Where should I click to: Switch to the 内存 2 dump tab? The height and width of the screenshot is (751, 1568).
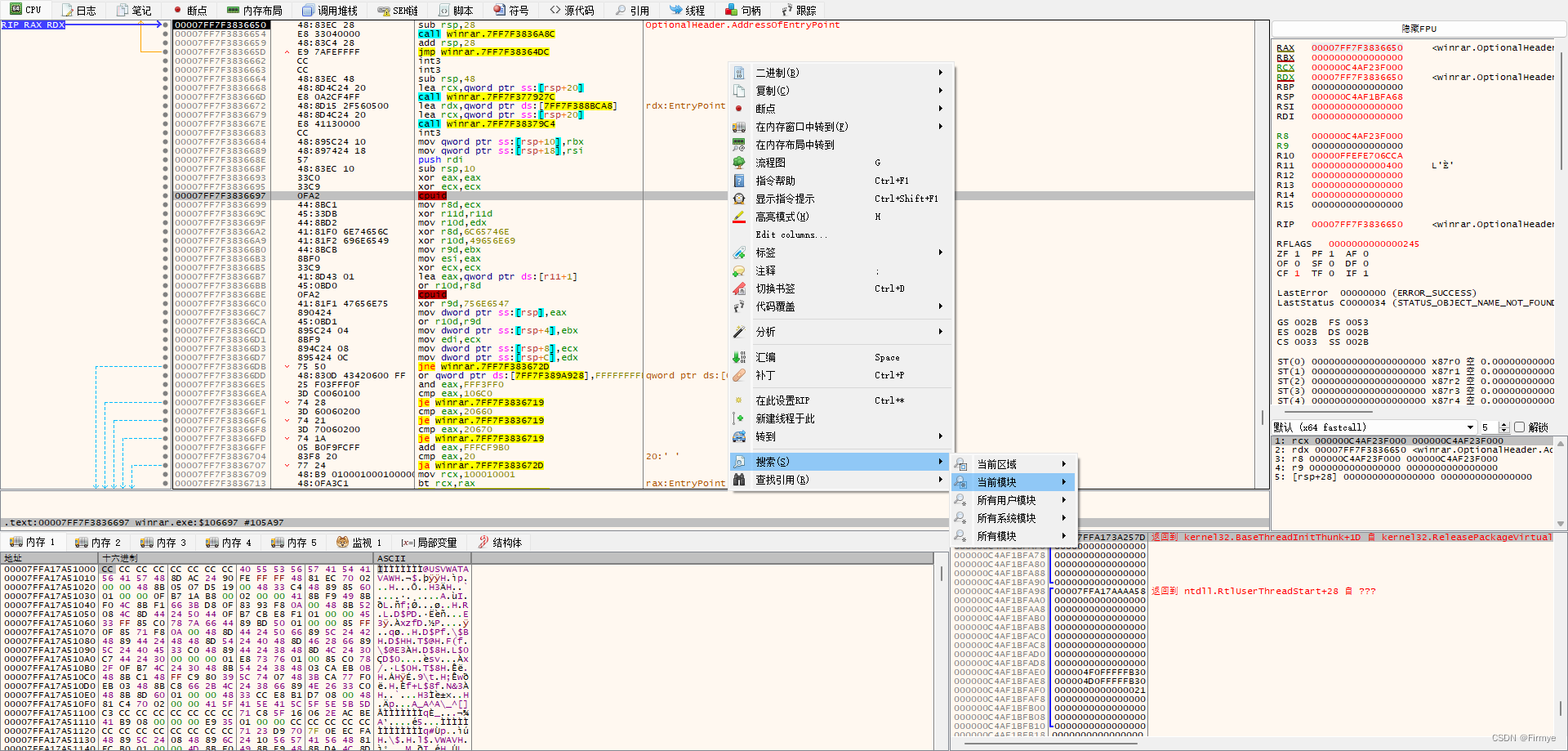point(97,543)
